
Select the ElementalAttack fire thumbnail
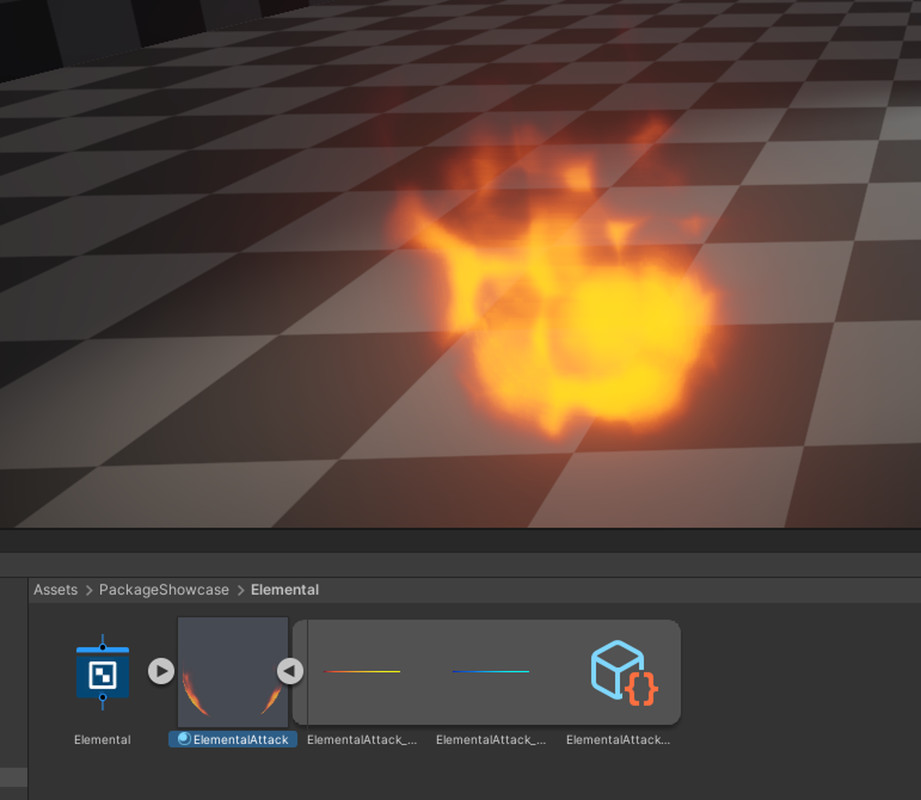233,671
